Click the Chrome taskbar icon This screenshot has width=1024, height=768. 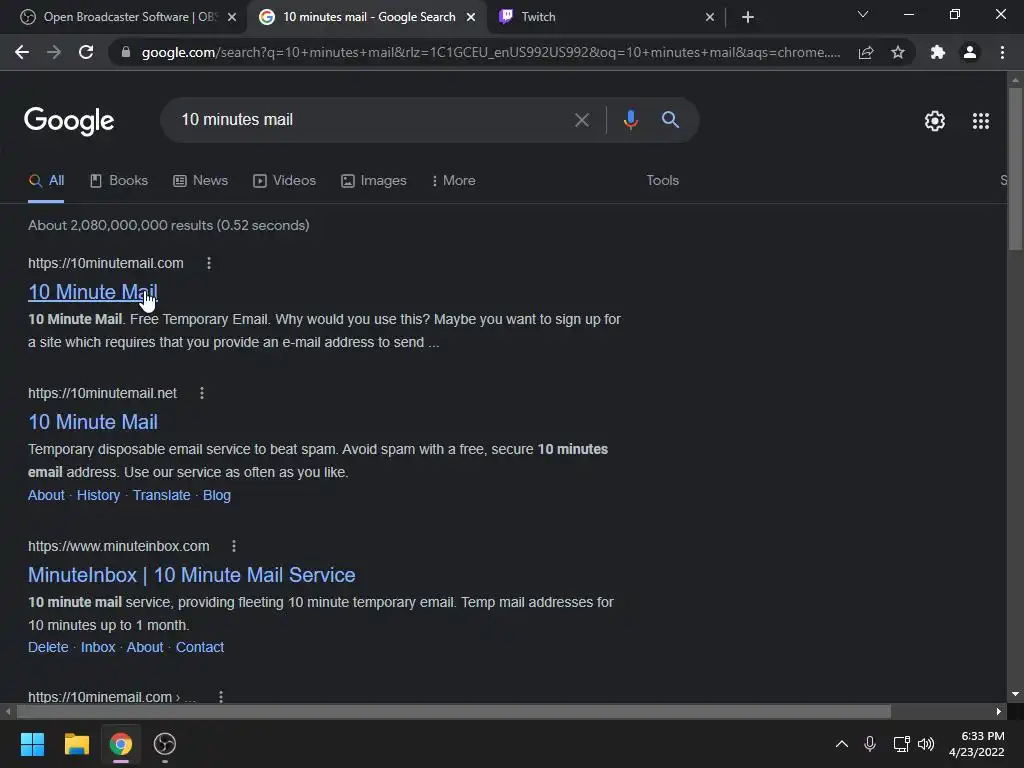[120, 744]
